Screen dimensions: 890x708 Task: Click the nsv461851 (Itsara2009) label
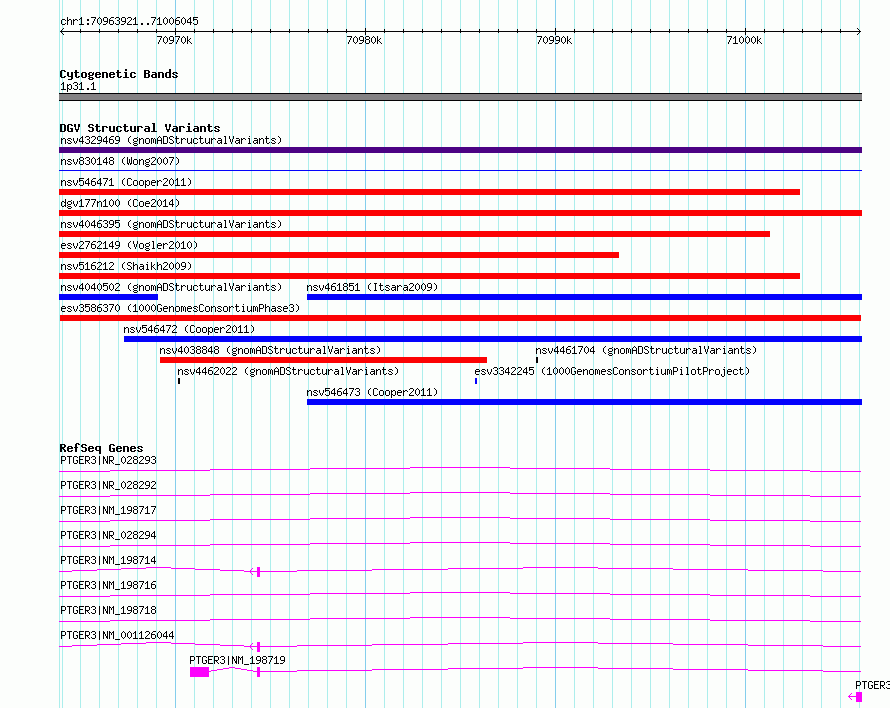372,287
